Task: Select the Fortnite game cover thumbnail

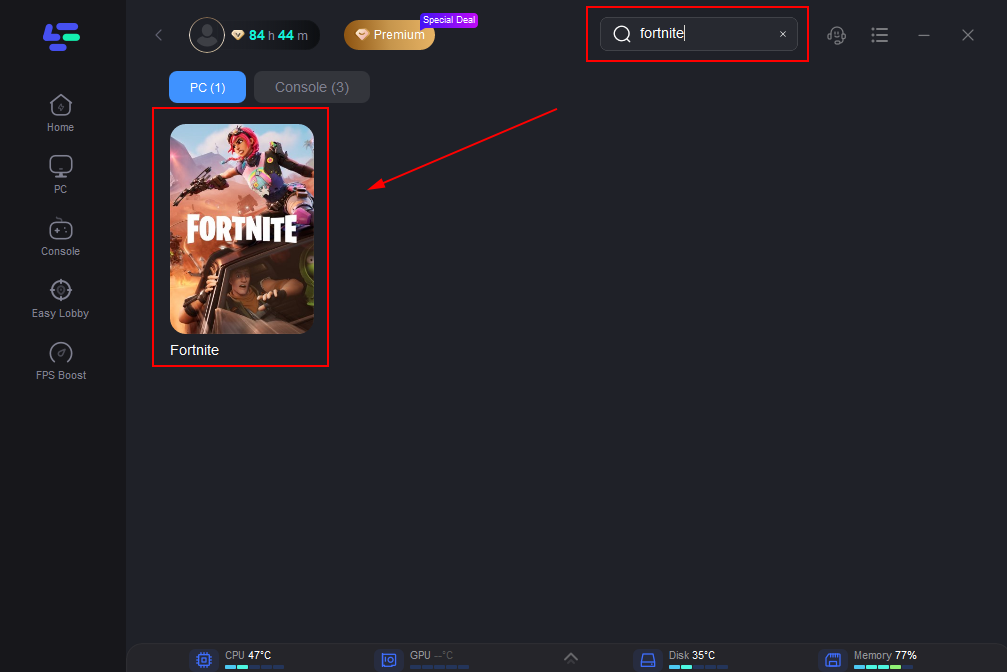Action: [242, 229]
